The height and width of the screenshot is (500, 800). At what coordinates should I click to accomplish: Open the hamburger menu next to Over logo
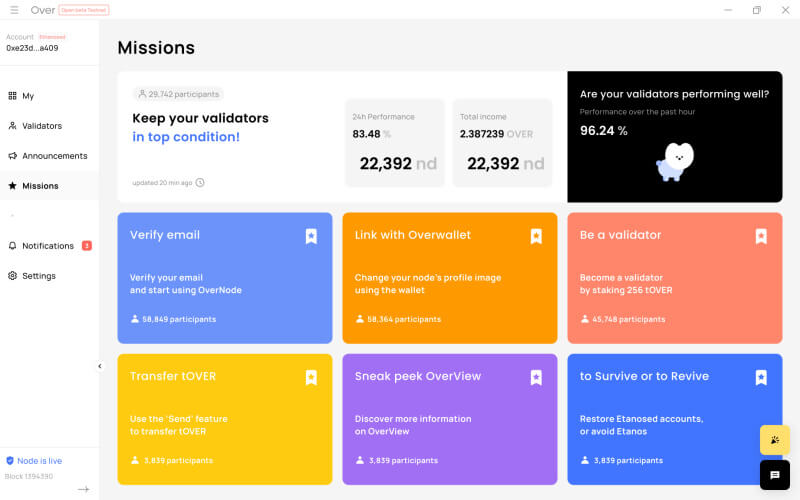tap(14, 10)
